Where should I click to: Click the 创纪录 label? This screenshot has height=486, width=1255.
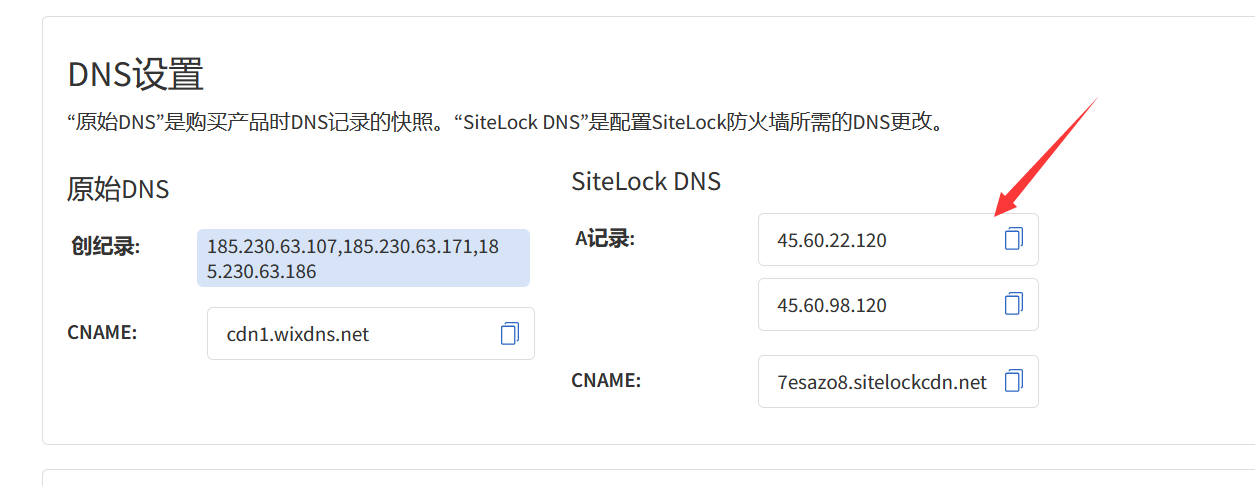click(x=104, y=246)
